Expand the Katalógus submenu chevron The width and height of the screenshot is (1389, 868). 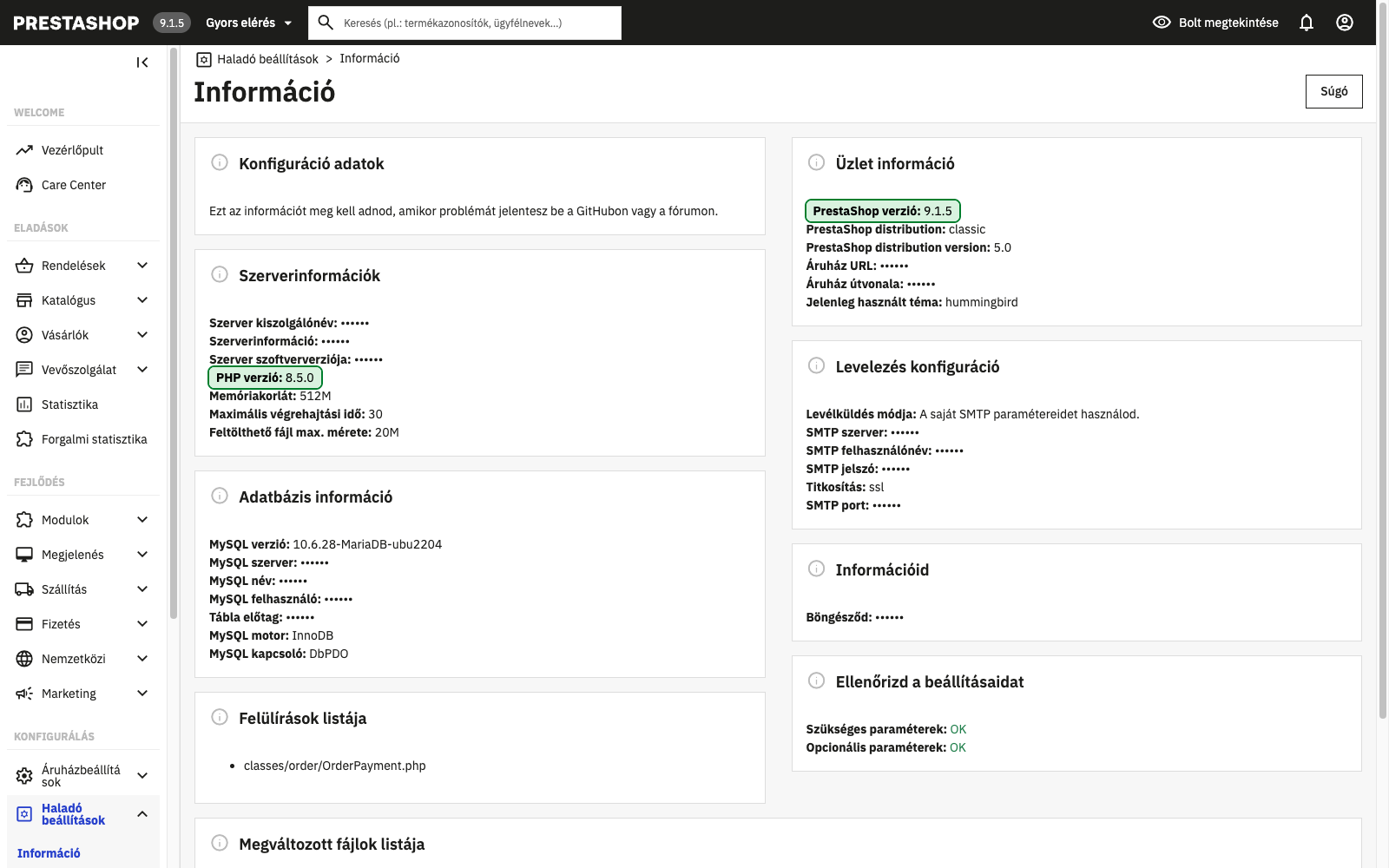[142, 300]
